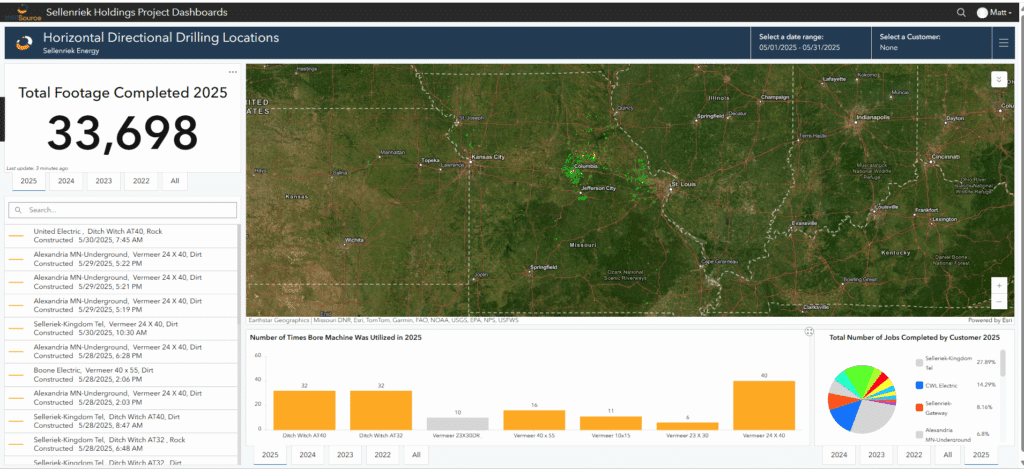Select the Alexandria entry dated 5/29/2025, 5:22 PM
Image resolution: width=1024 pixels, height=469 pixels.
pos(123,259)
